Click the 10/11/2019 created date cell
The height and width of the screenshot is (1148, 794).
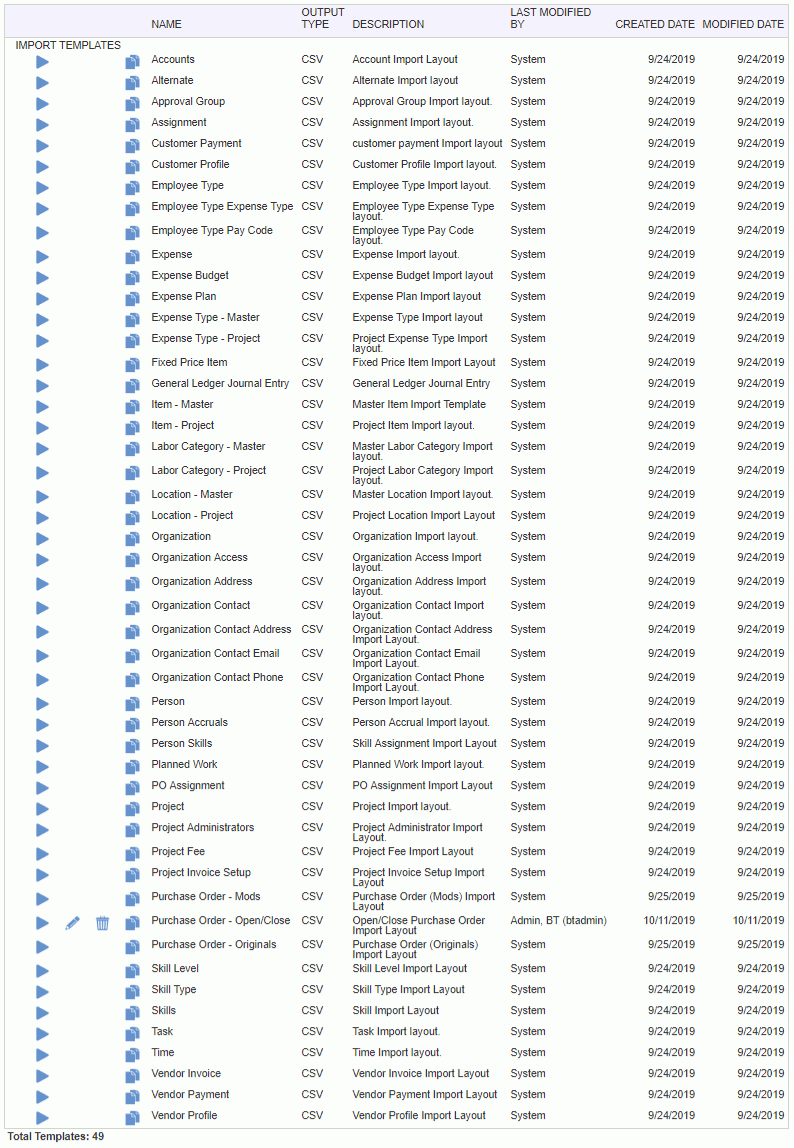pyautogui.click(x=669, y=920)
